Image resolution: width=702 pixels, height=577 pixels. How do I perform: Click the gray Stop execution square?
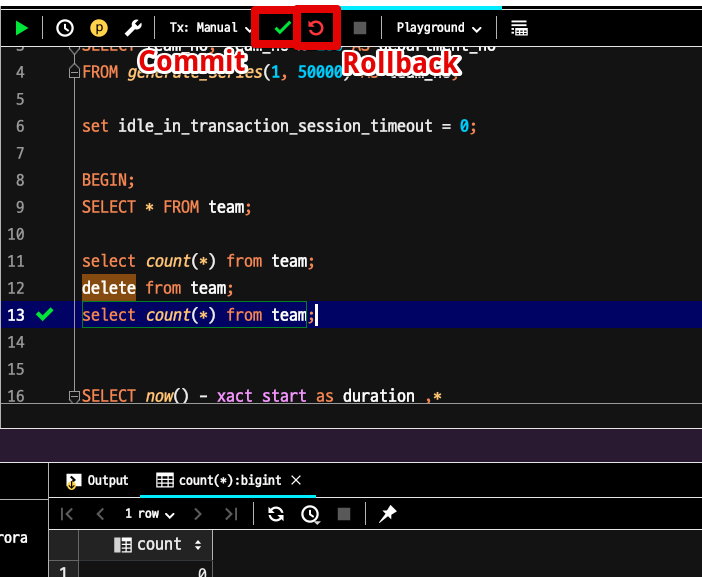360,28
